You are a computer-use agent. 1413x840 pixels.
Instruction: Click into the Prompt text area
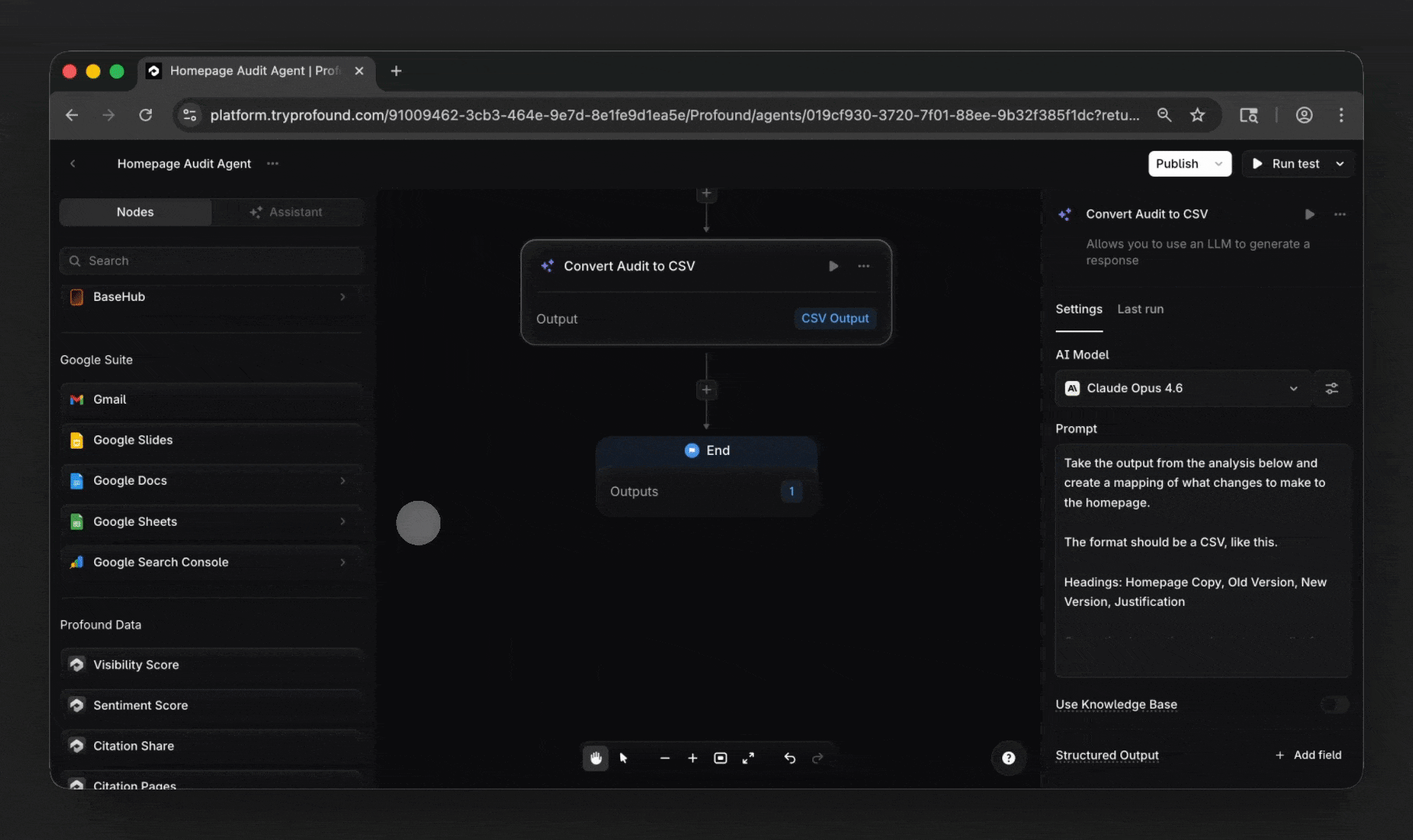(1202, 560)
